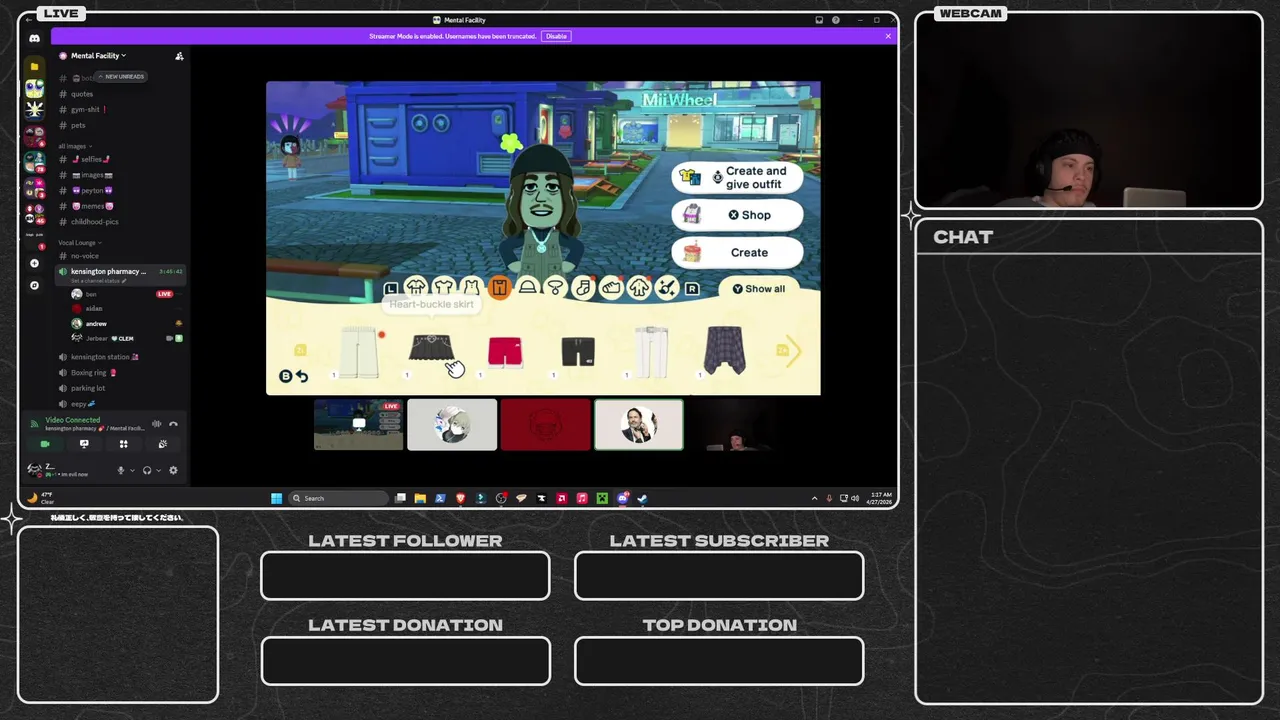
Task: Open the soundboard icon
Action: 162,444
